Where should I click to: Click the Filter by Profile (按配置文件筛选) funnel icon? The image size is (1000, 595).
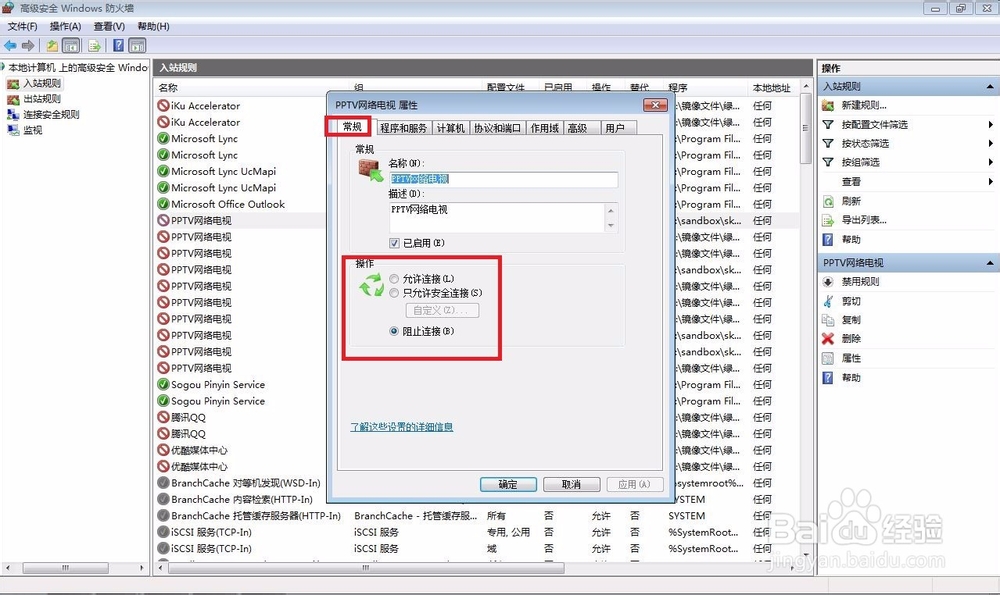pyautogui.click(x=828, y=124)
